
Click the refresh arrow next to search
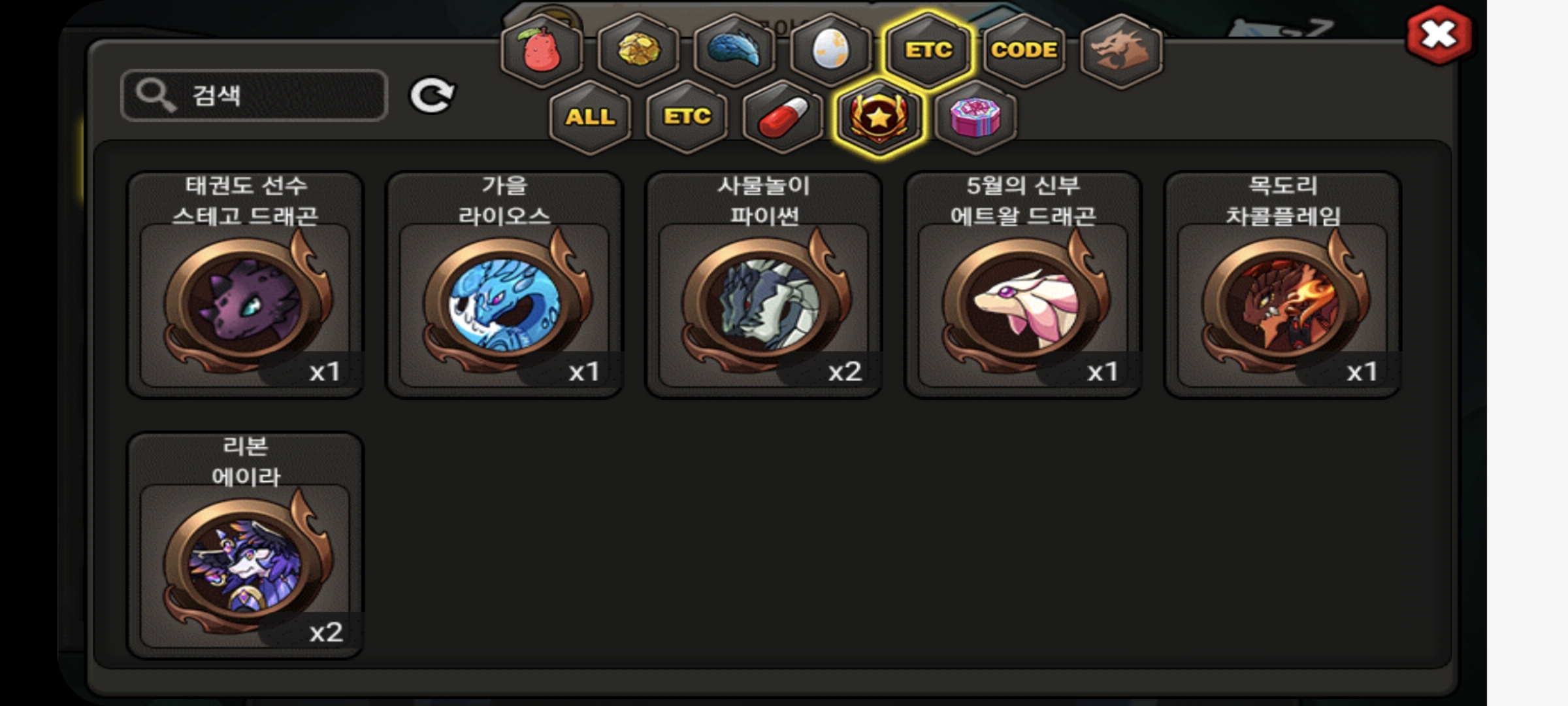click(432, 96)
